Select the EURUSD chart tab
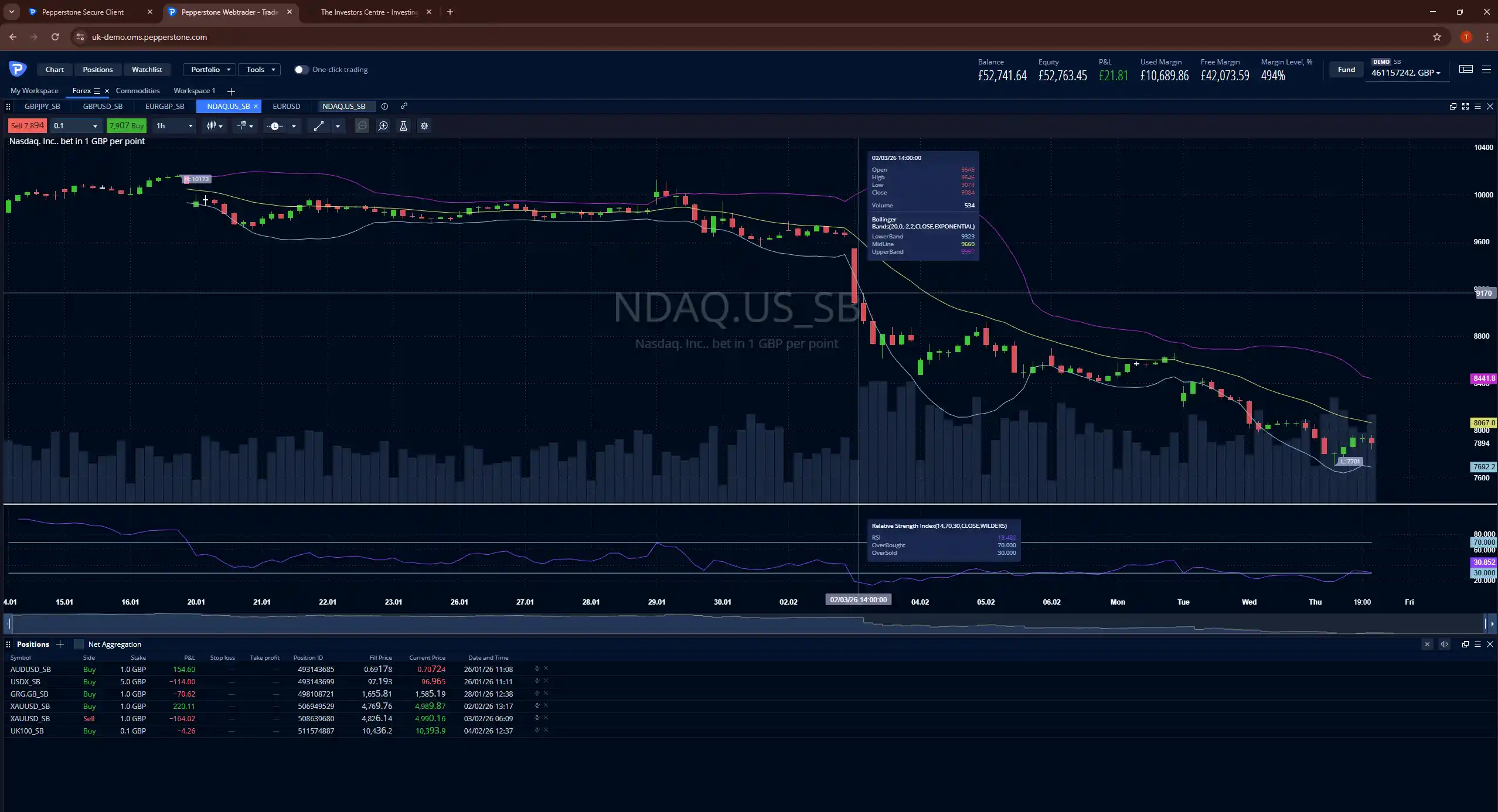 tap(286, 106)
